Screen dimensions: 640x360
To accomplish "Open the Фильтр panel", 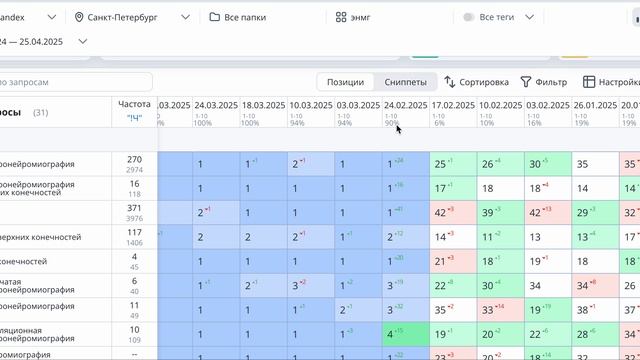I will click(x=544, y=82).
